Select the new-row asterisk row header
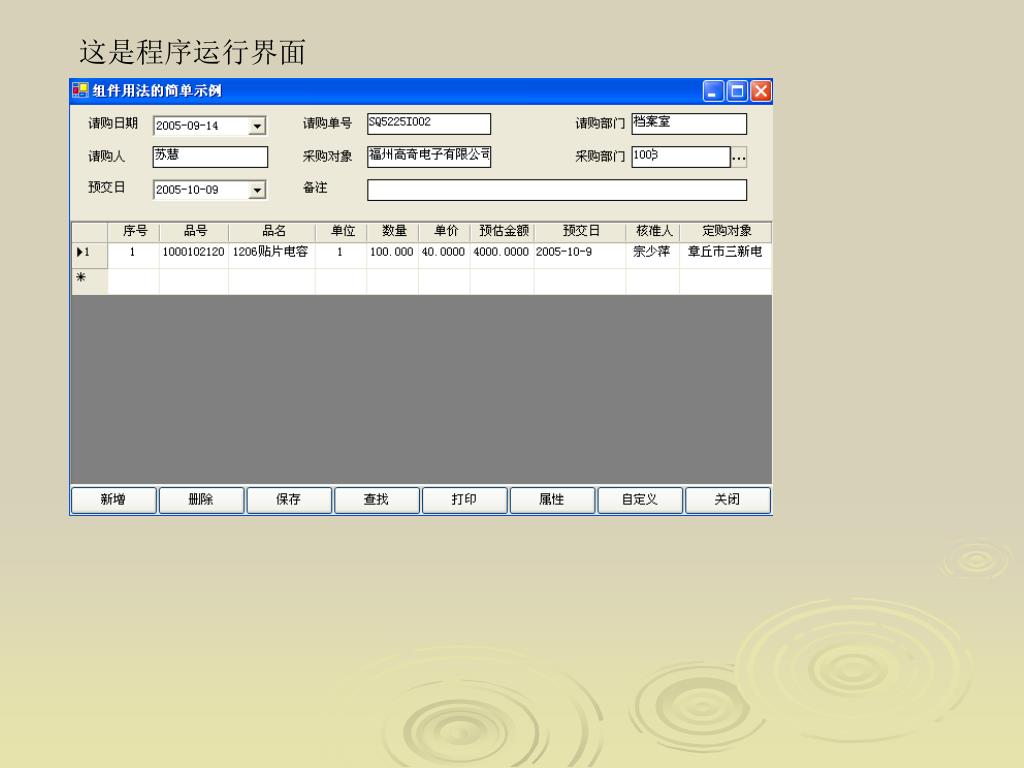Viewport: 1024px width, 768px height. pyautogui.click(x=89, y=281)
